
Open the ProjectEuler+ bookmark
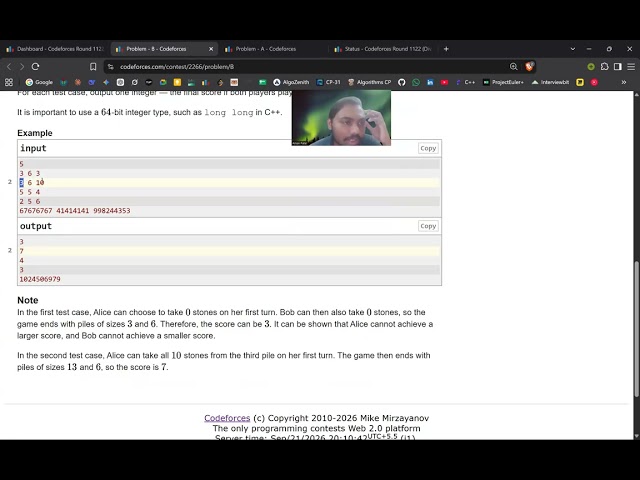click(503, 82)
